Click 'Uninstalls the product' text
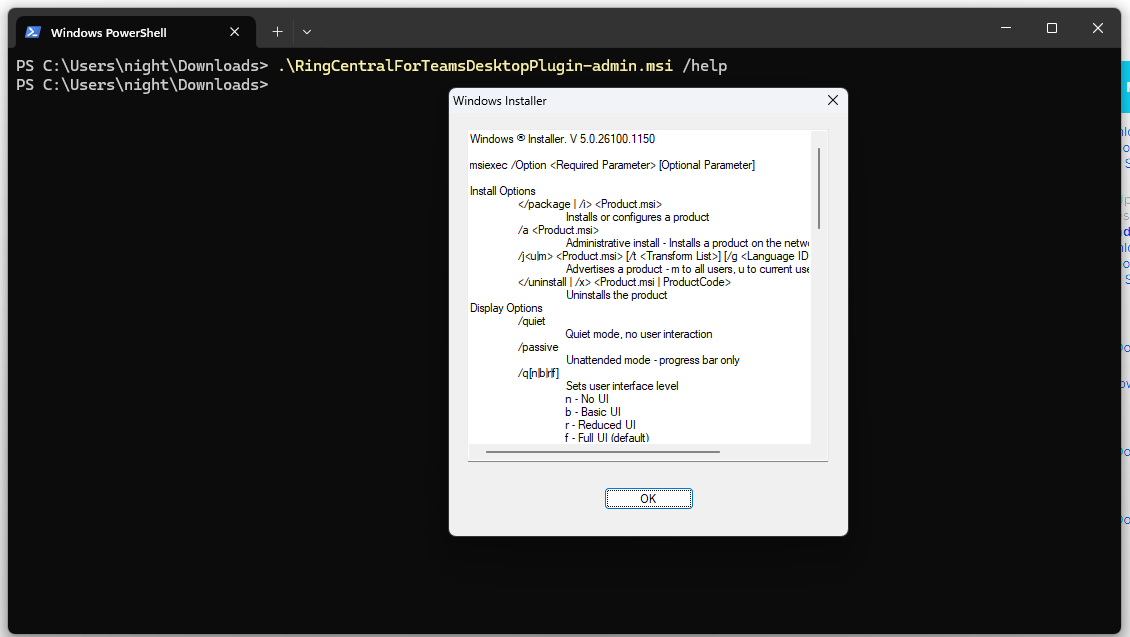This screenshot has width=1130, height=637. [616, 295]
